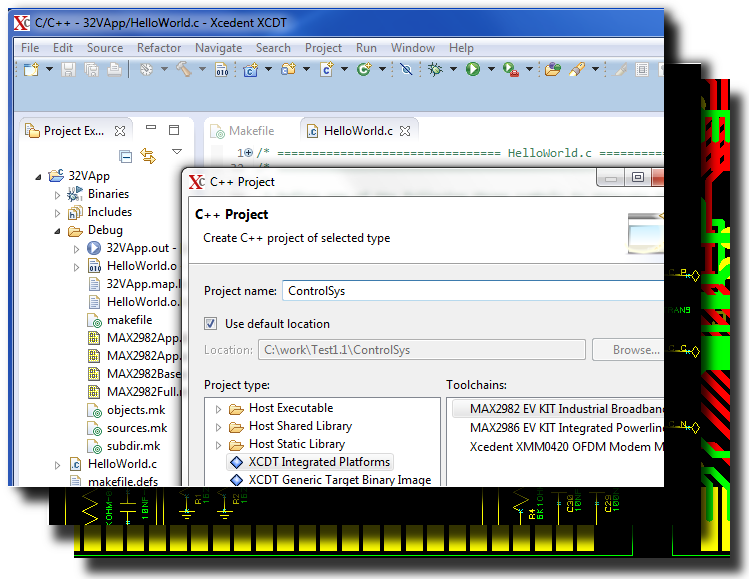Viewport: 749px width, 579px height.
Task: Expand the bottom HelloWorld.c source node
Action: point(57,465)
